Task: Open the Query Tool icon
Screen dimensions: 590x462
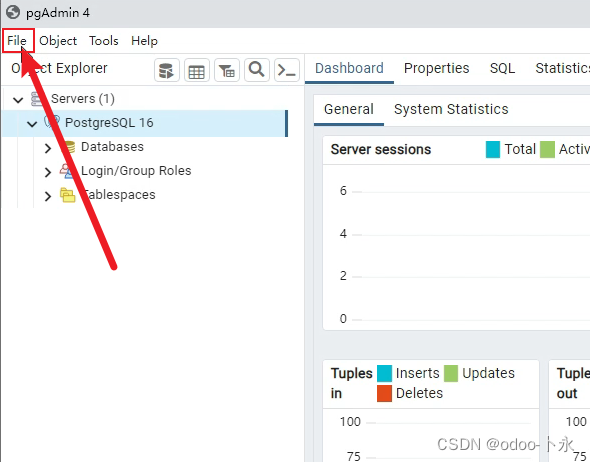Action: [167, 70]
